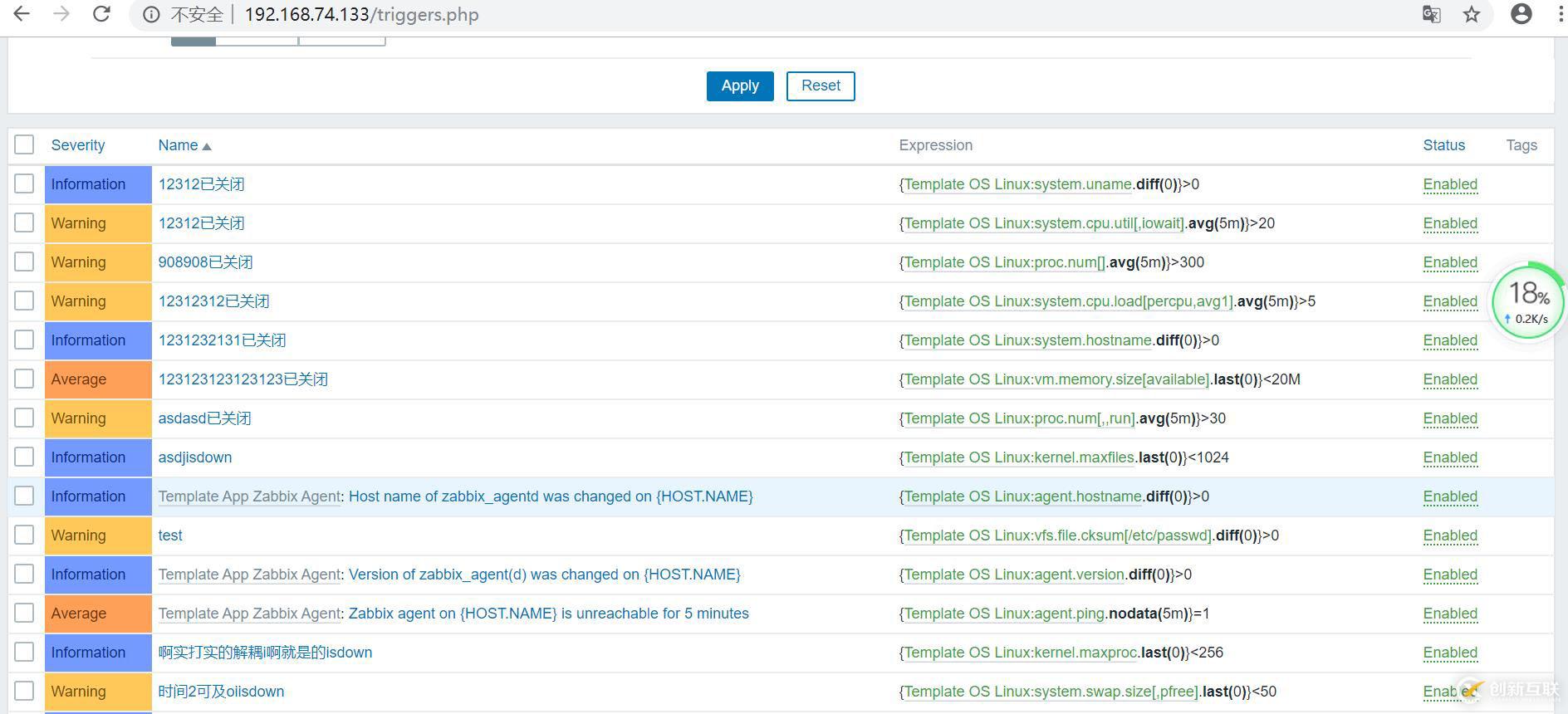Open Template App Zabbix Agent link in version row
Viewport: 1568px width, 714px height.
[x=249, y=575]
